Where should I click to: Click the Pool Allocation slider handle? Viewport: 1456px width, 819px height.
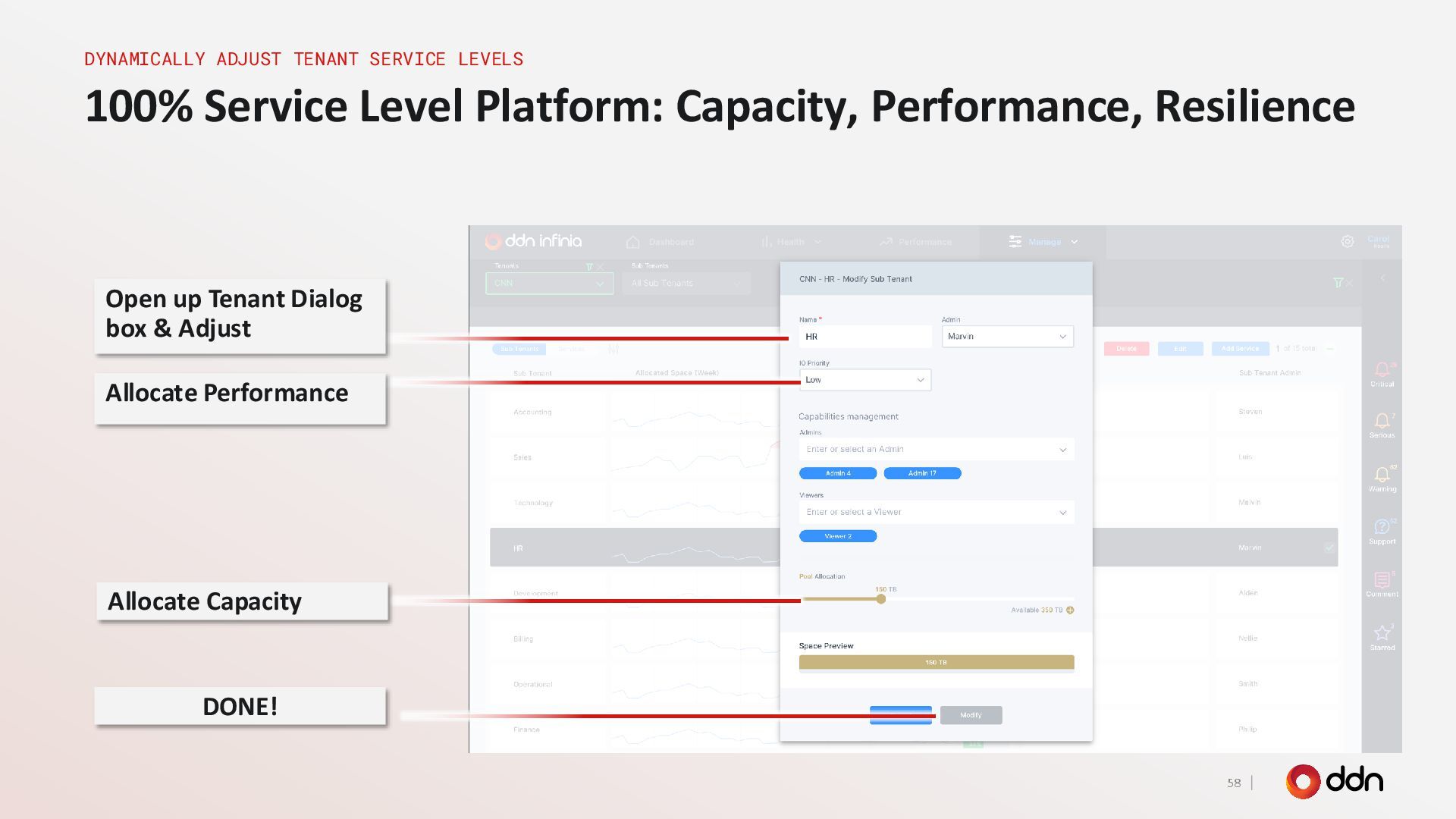tap(881, 599)
